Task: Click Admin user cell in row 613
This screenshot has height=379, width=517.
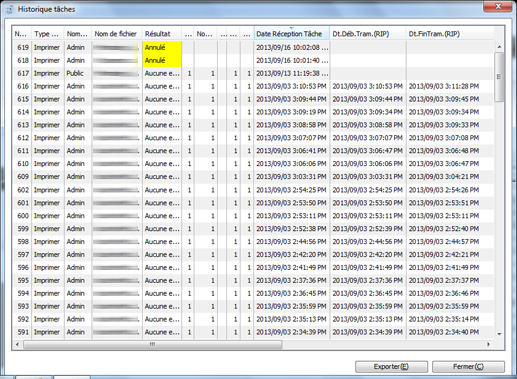Action: coord(75,125)
